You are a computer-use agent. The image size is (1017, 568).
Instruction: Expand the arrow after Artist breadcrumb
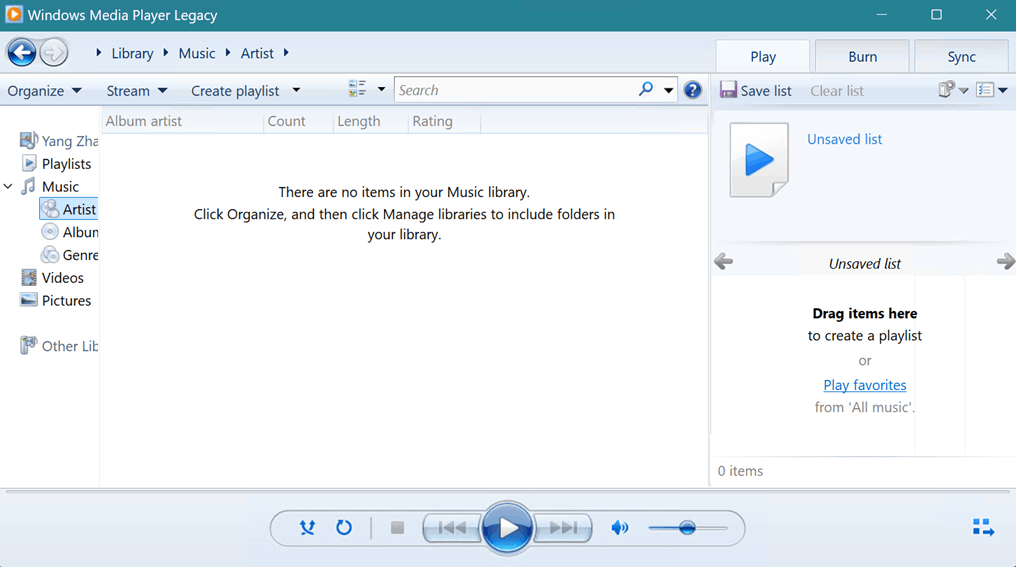pyautogui.click(x=286, y=53)
